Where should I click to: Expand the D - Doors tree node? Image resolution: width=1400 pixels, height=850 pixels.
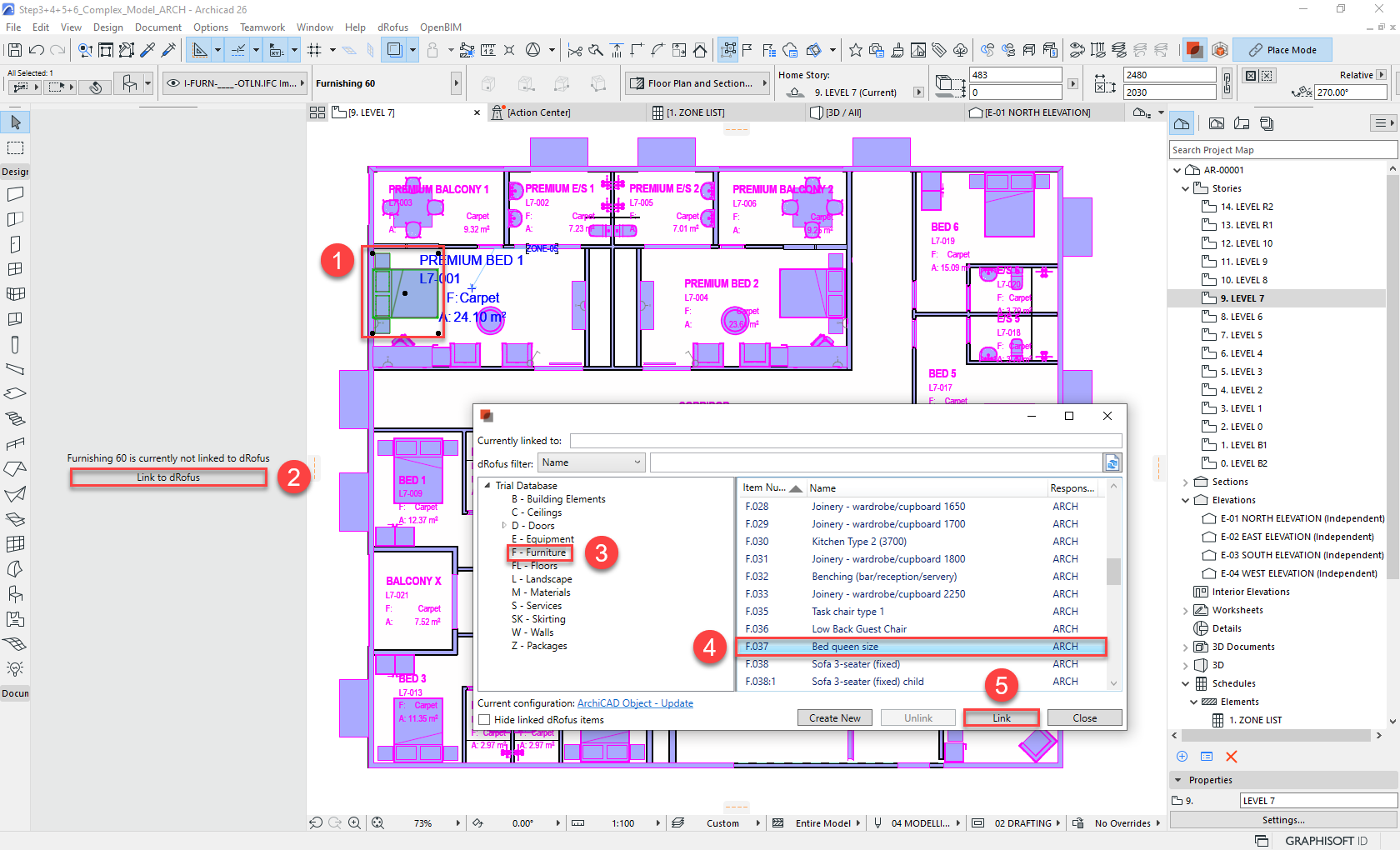click(503, 525)
